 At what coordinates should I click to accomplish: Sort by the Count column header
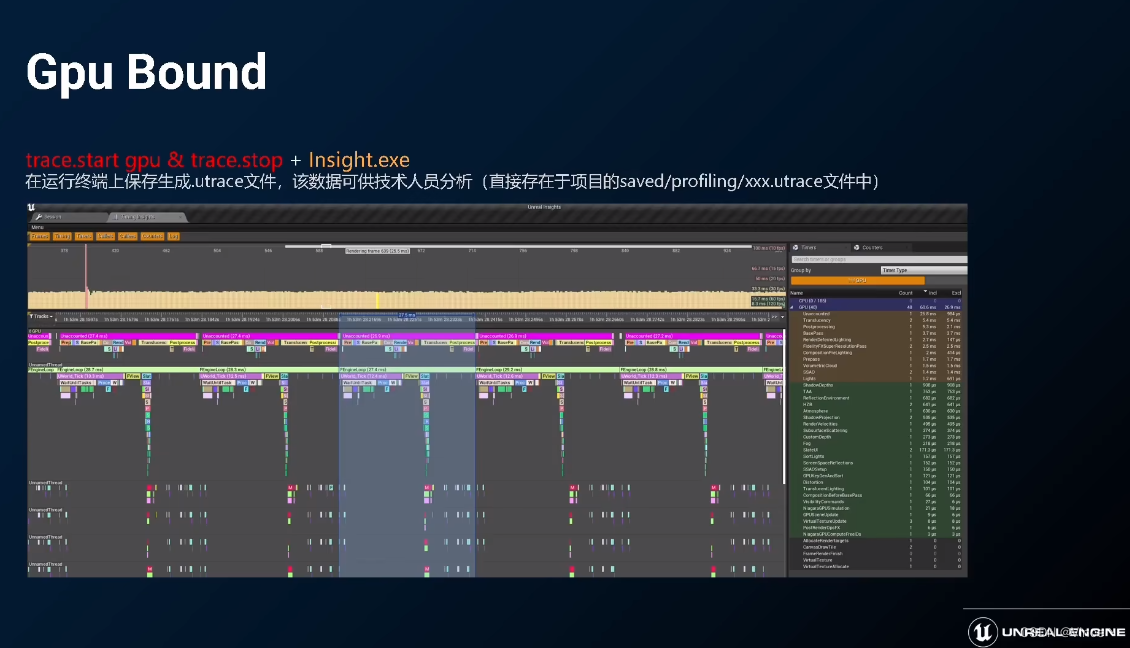[905, 293]
